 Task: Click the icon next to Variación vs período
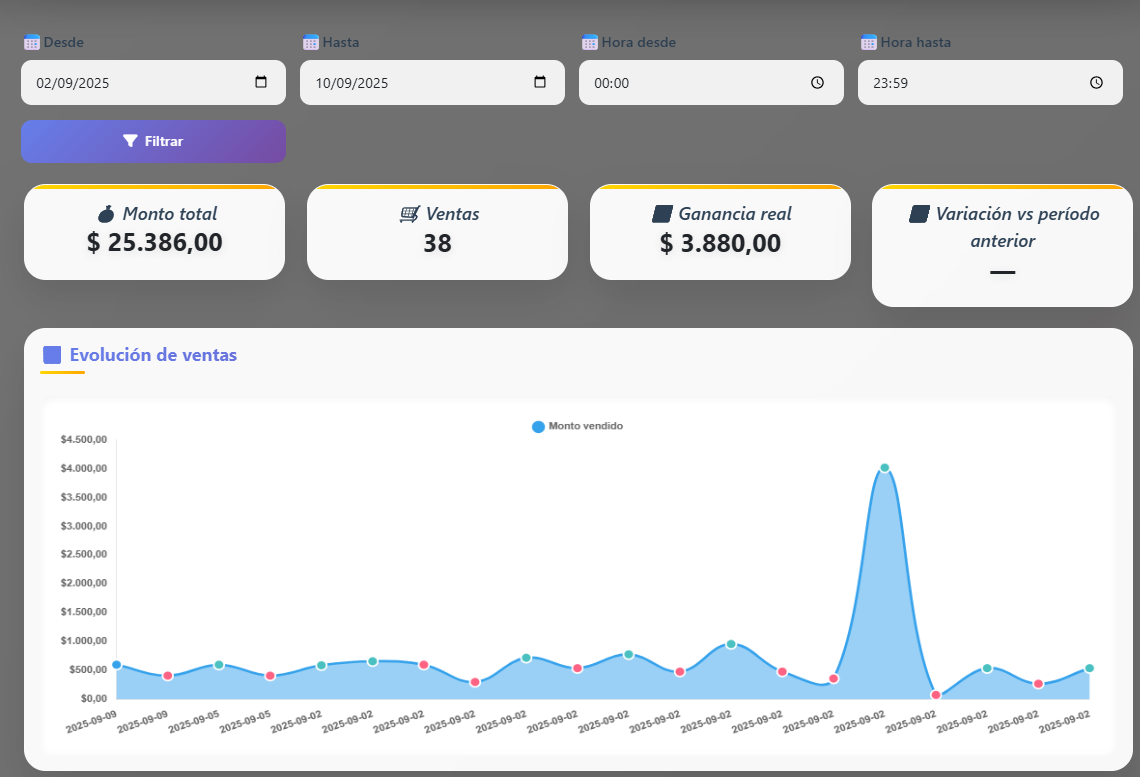tap(920, 214)
